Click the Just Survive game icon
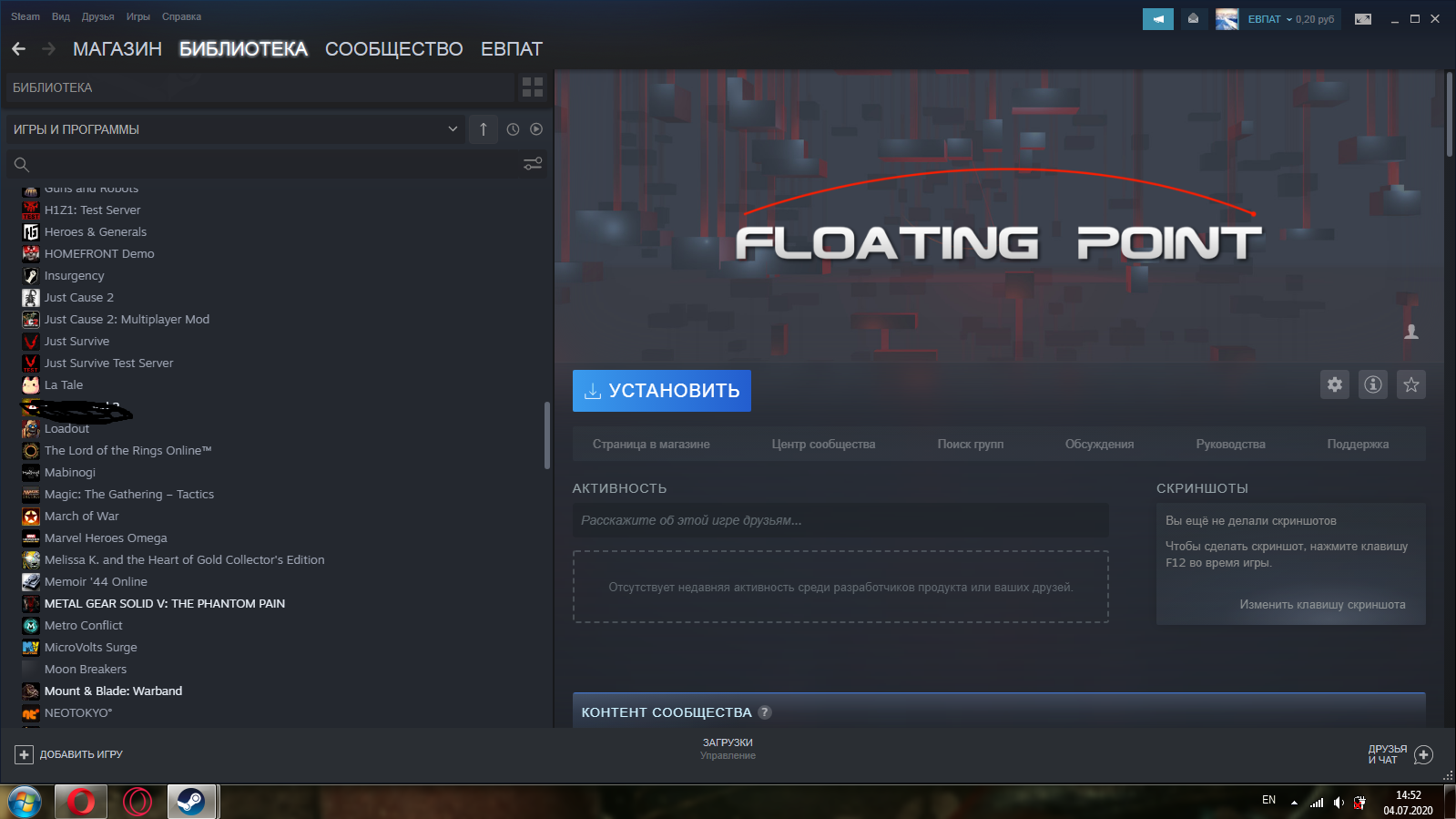The image size is (1456, 819). (x=31, y=341)
